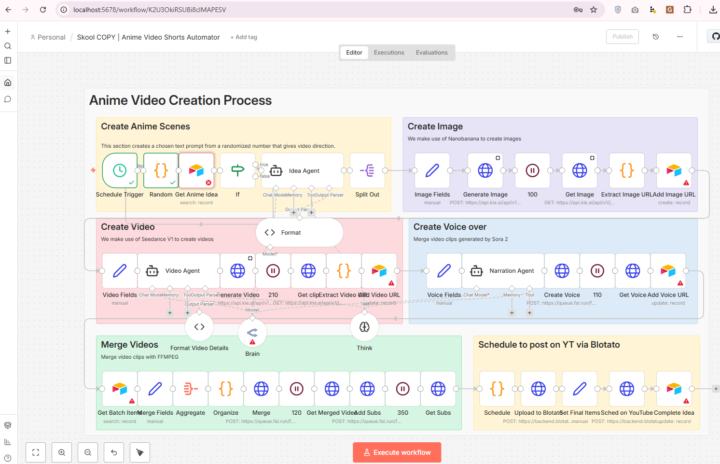Switch to the Executions tab
Viewport: 720px width, 464px height.
coord(389,52)
